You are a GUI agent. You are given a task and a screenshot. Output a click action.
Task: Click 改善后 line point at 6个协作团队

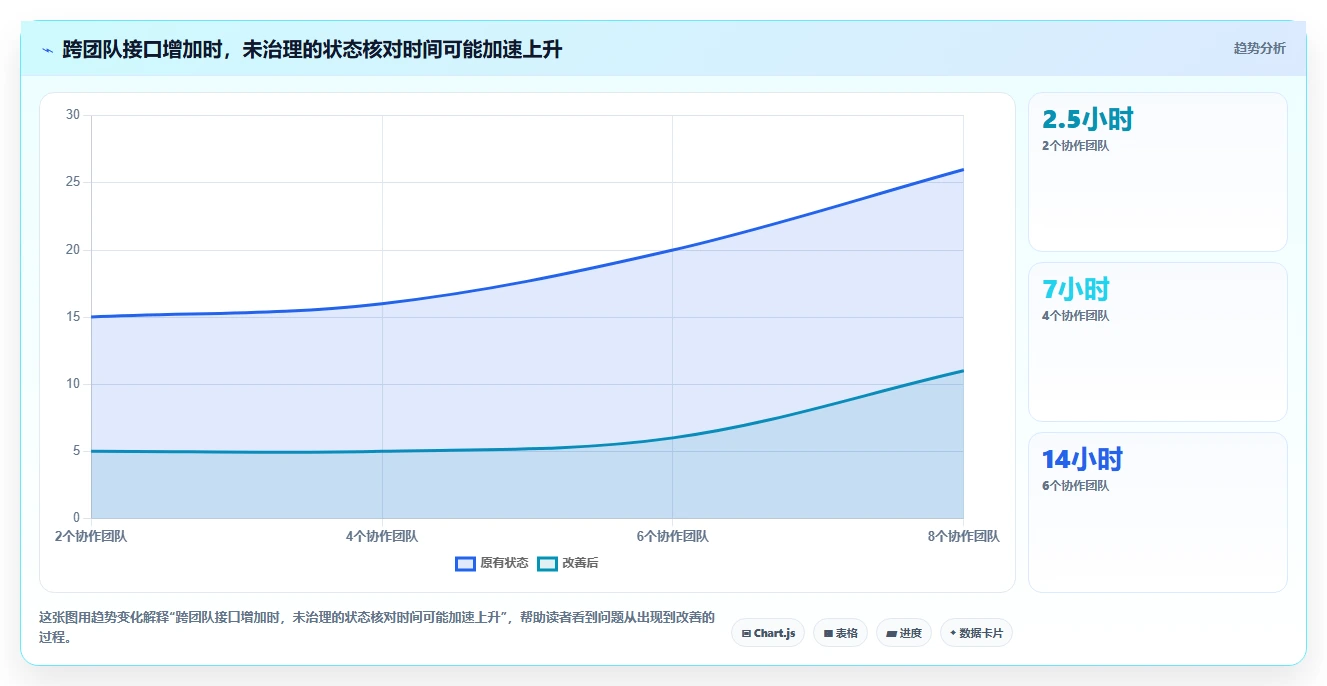pos(672,438)
